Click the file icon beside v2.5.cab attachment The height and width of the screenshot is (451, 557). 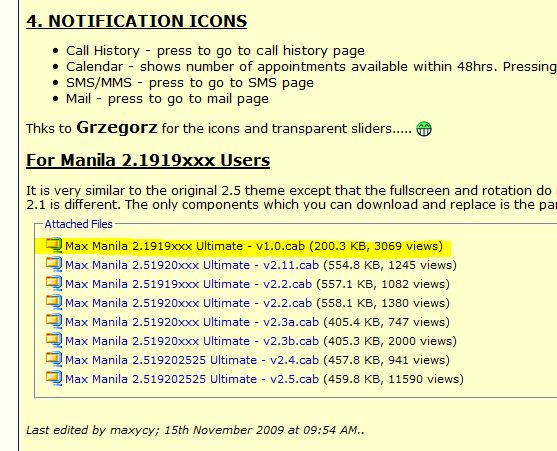[54, 378]
